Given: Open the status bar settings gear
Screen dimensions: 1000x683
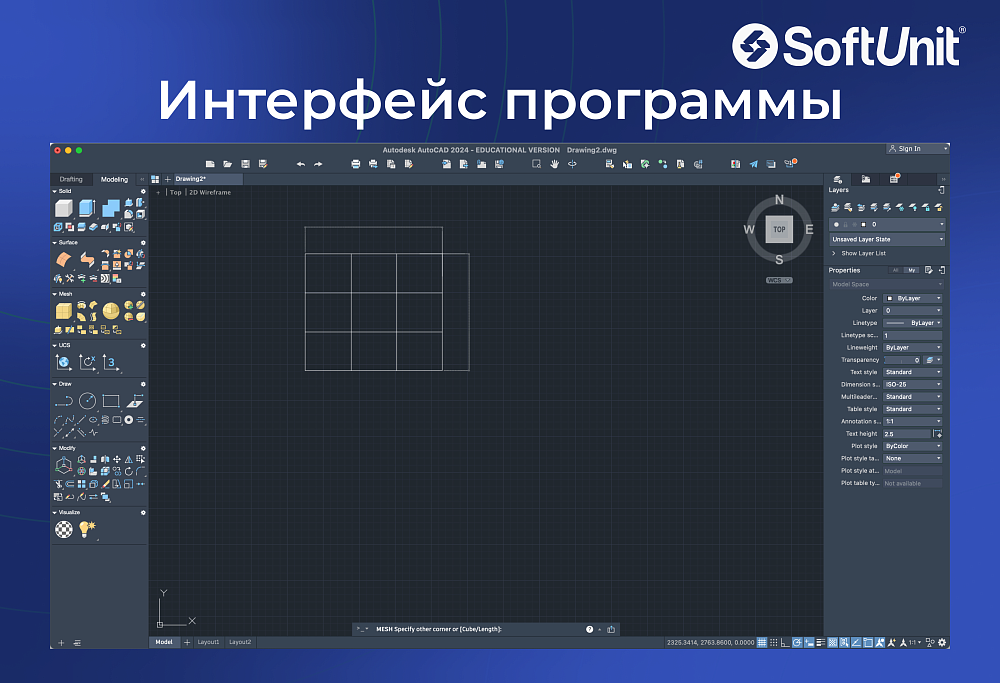Looking at the screenshot, I should (942, 642).
